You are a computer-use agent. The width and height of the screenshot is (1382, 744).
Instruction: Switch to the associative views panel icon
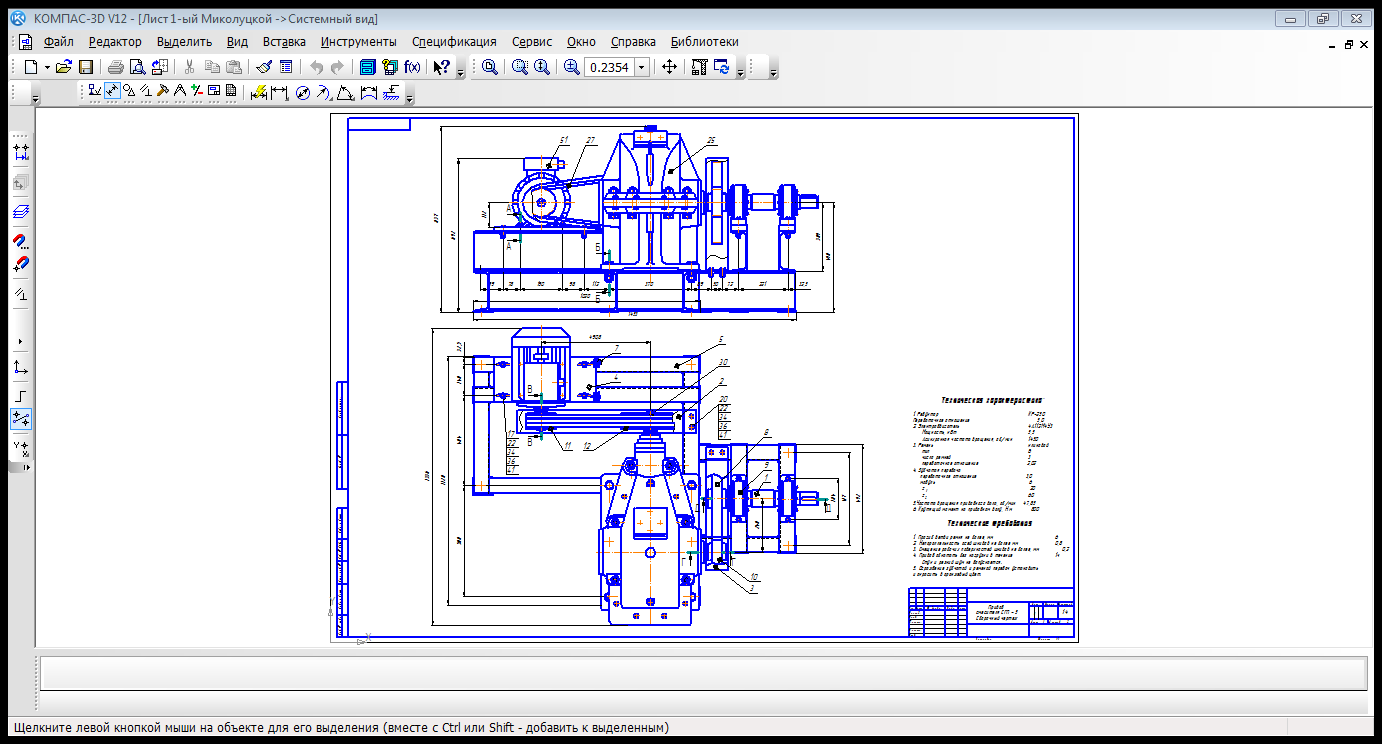click(214, 93)
